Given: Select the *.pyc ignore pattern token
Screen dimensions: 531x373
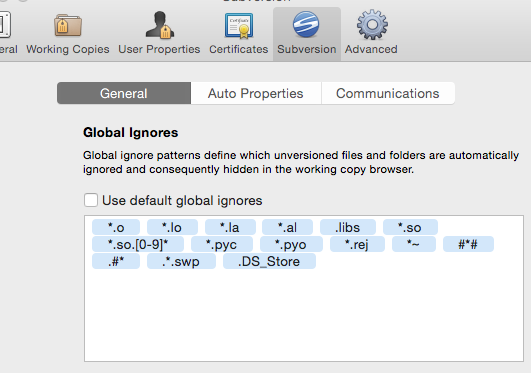Looking at the screenshot, I should click(222, 244).
